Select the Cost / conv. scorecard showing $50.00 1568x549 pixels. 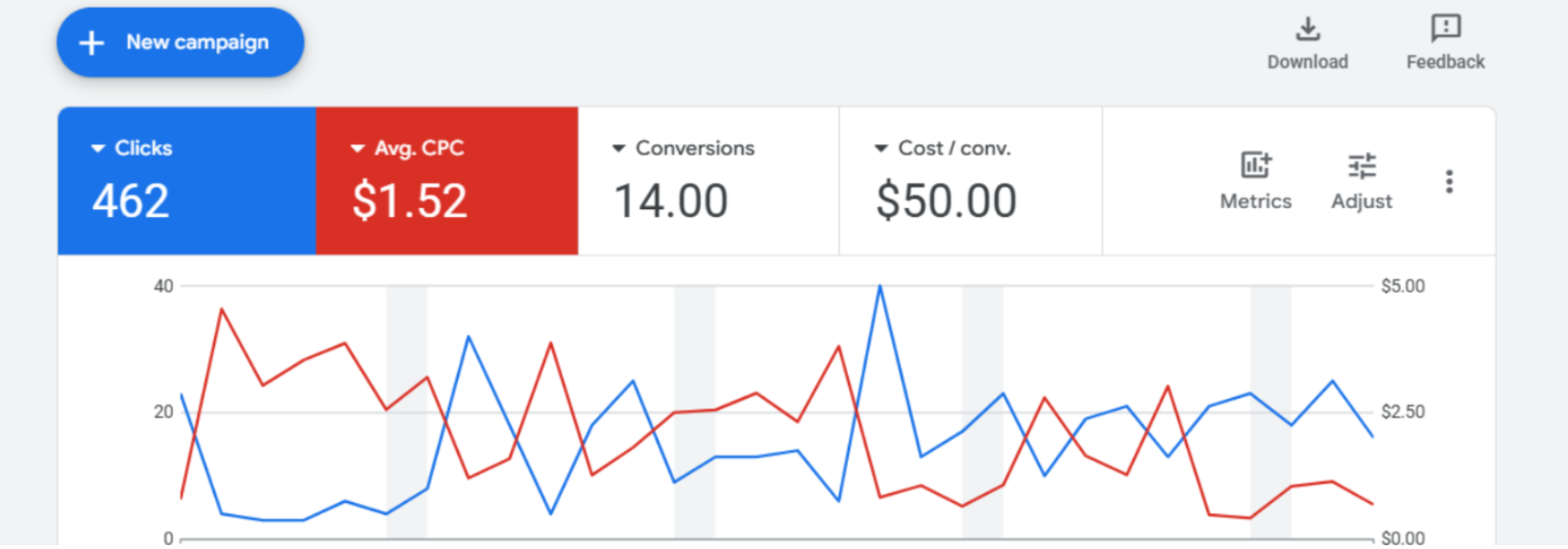click(x=971, y=180)
